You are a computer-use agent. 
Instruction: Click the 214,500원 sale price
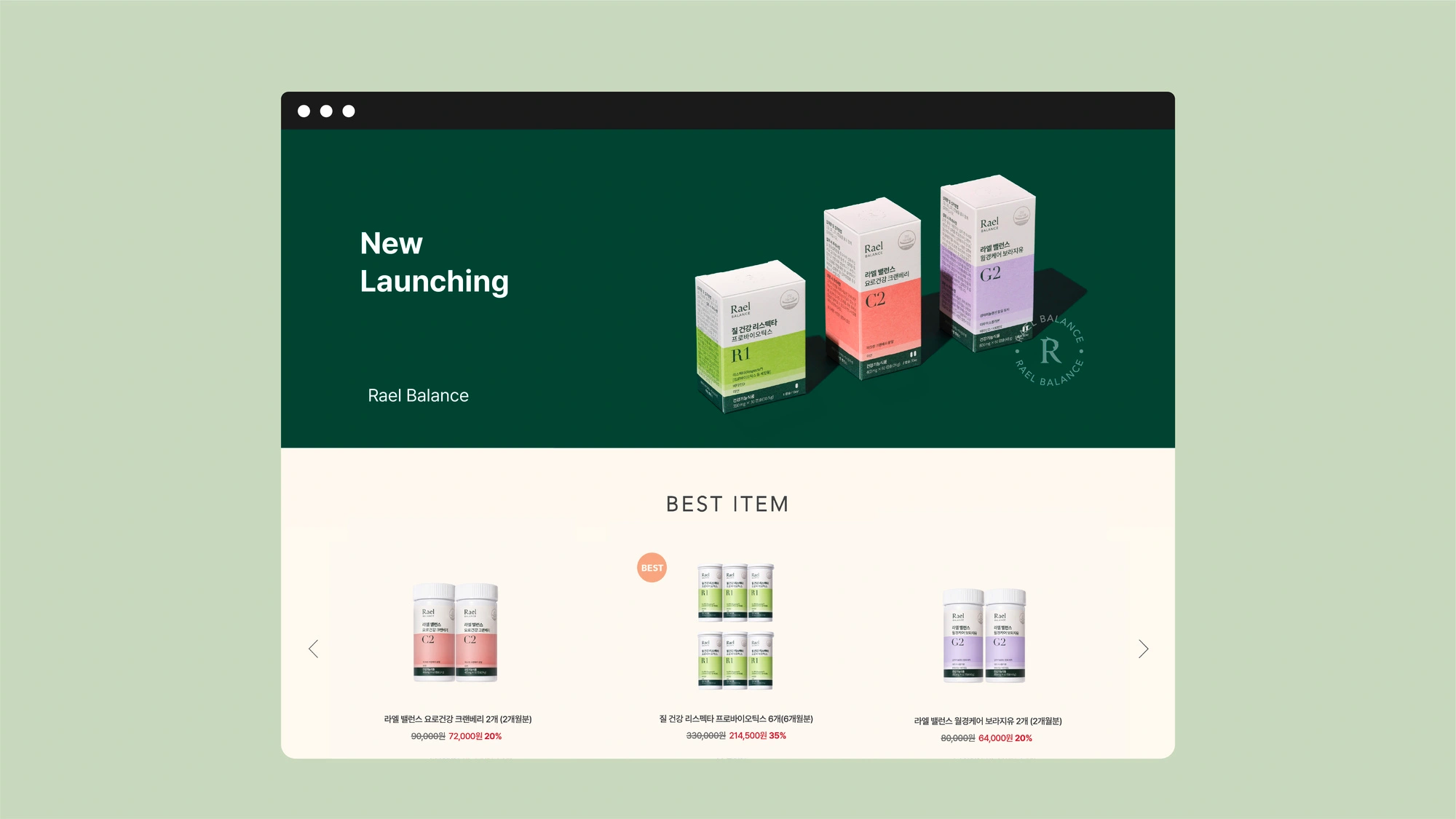point(748,736)
